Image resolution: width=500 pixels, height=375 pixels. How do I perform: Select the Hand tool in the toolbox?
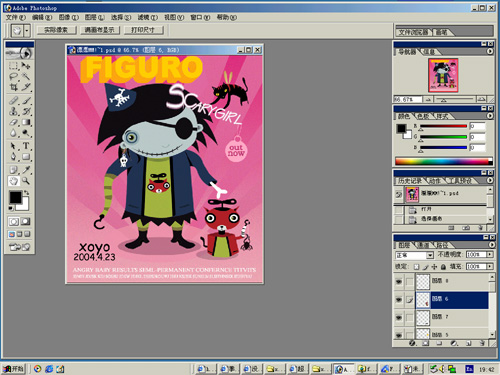[x=13, y=181]
